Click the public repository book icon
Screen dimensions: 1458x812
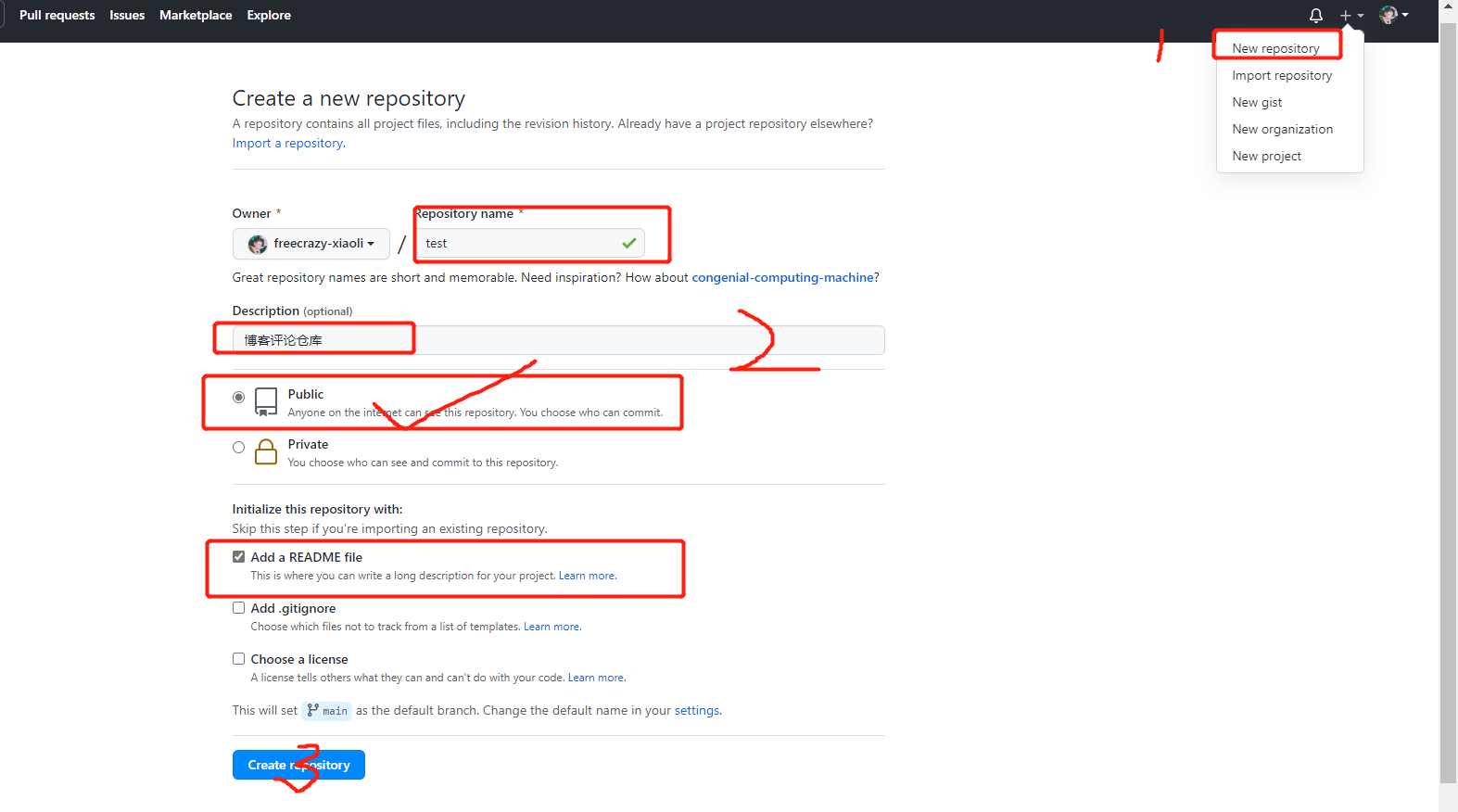point(266,401)
